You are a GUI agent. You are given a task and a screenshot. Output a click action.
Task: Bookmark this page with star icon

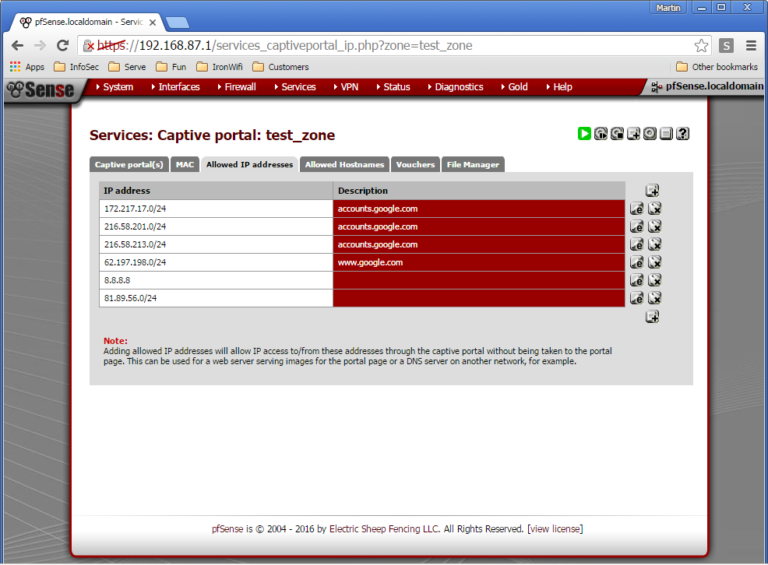(x=701, y=45)
